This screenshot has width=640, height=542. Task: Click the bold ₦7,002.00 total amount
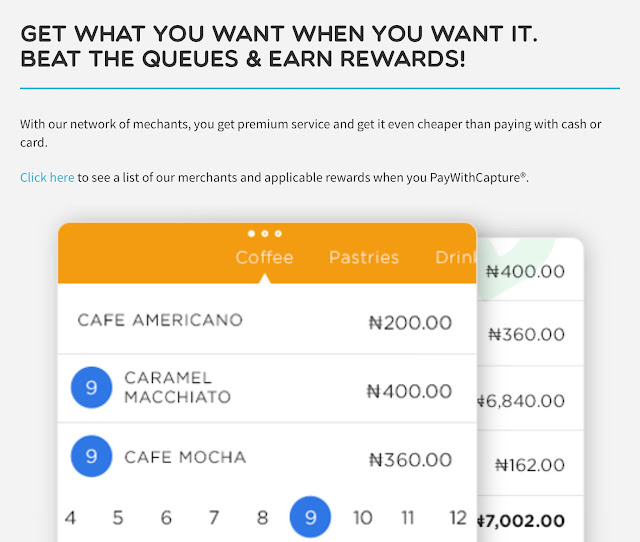click(521, 521)
